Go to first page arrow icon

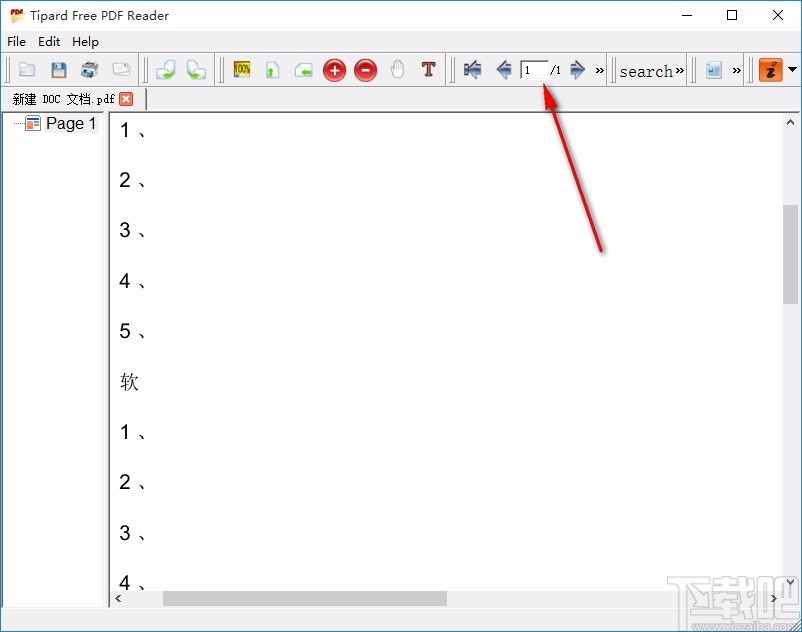click(x=473, y=70)
